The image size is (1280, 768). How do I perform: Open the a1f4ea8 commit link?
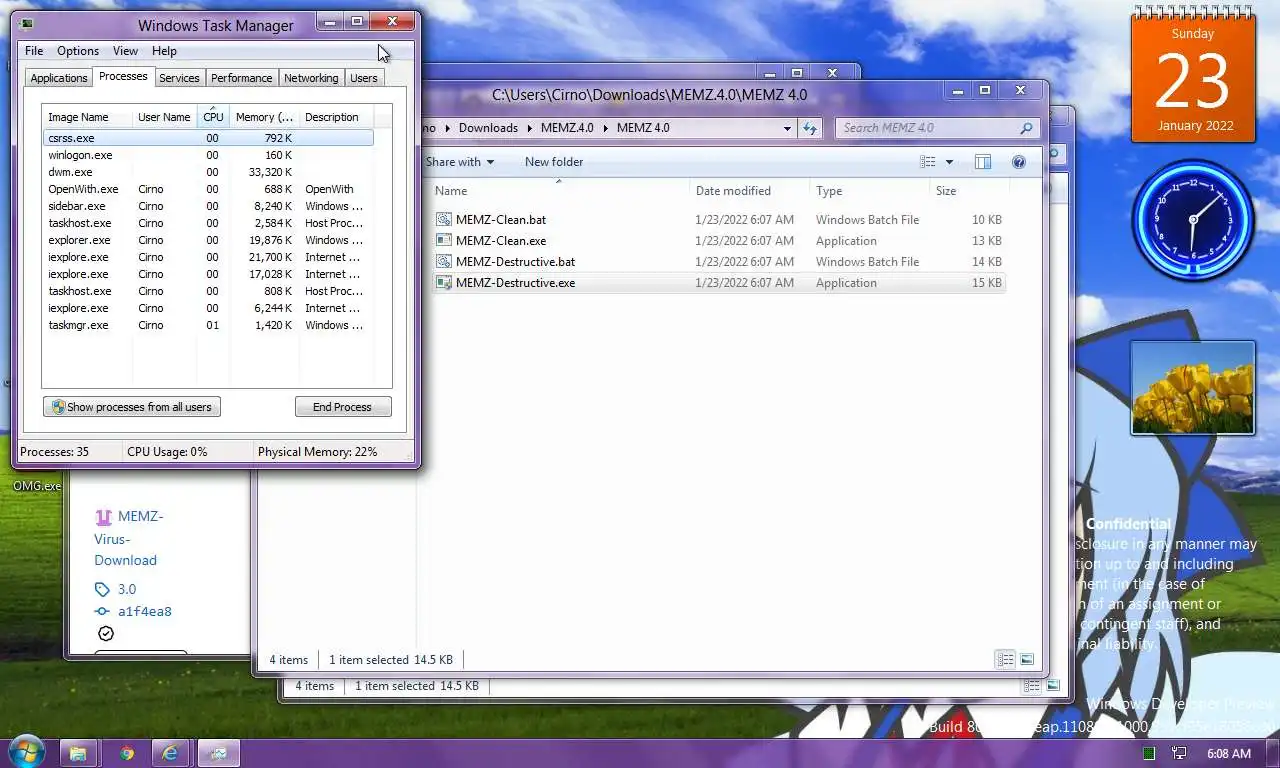145,611
